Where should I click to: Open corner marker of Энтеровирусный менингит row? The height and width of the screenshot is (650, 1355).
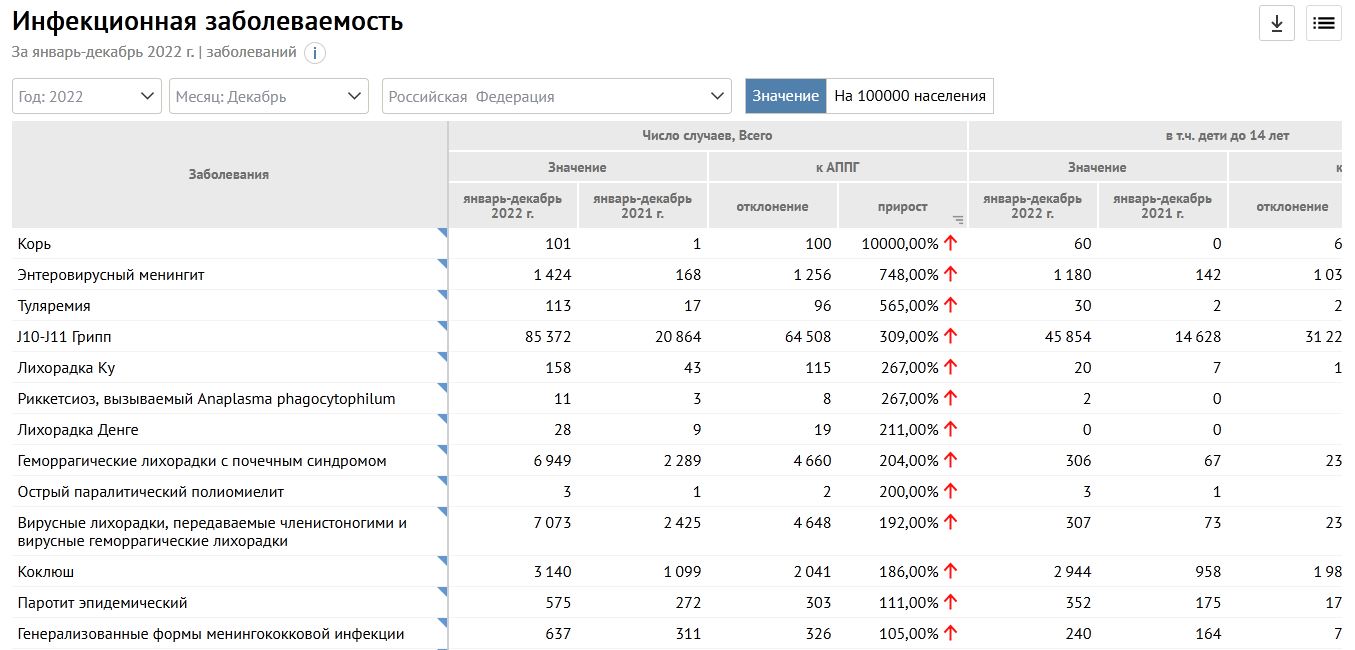(x=442, y=265)
